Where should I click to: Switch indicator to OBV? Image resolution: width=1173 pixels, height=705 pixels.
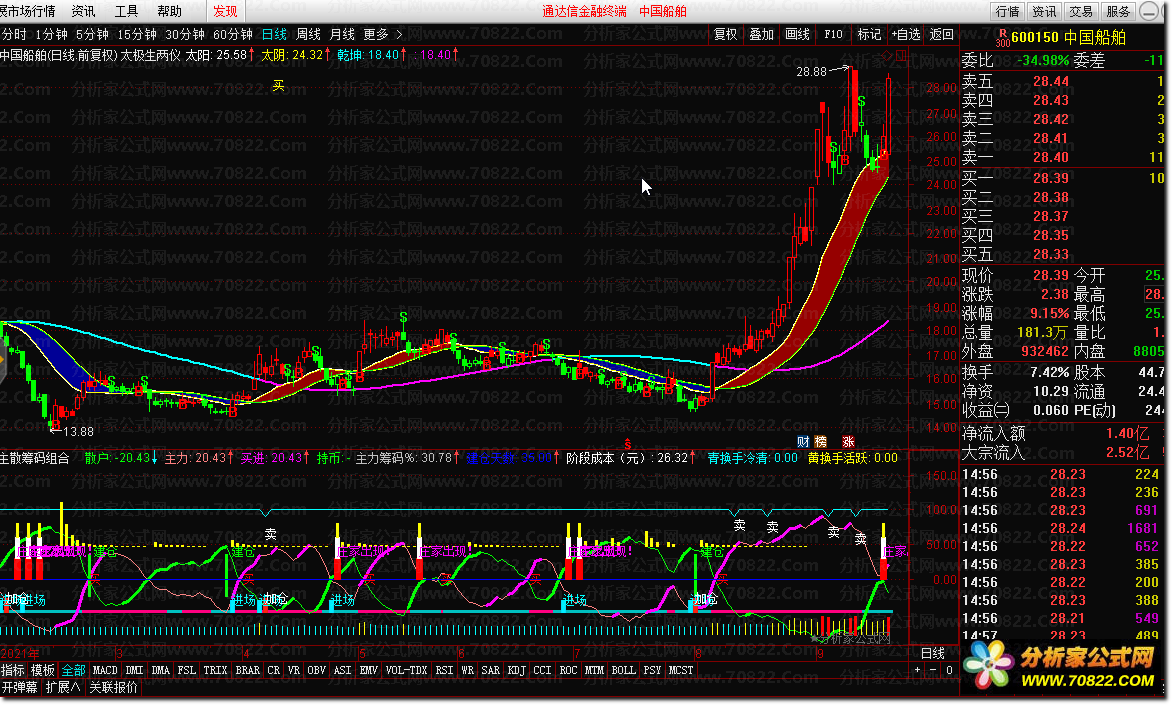point(316,670)
